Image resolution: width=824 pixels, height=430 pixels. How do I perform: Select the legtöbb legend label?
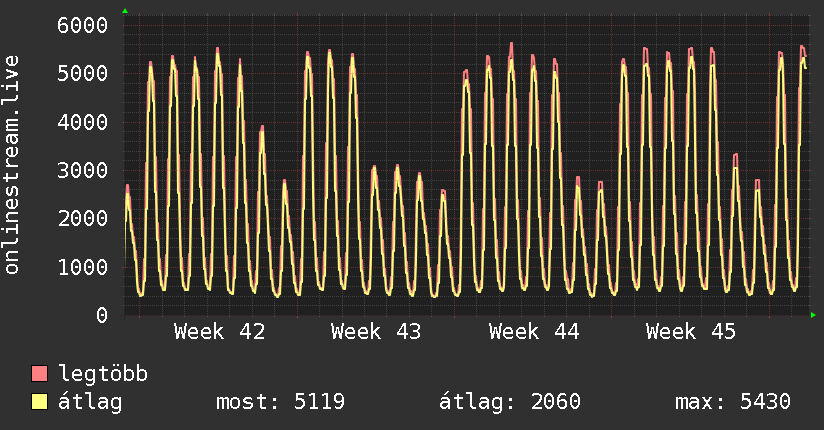click(103, 374)
